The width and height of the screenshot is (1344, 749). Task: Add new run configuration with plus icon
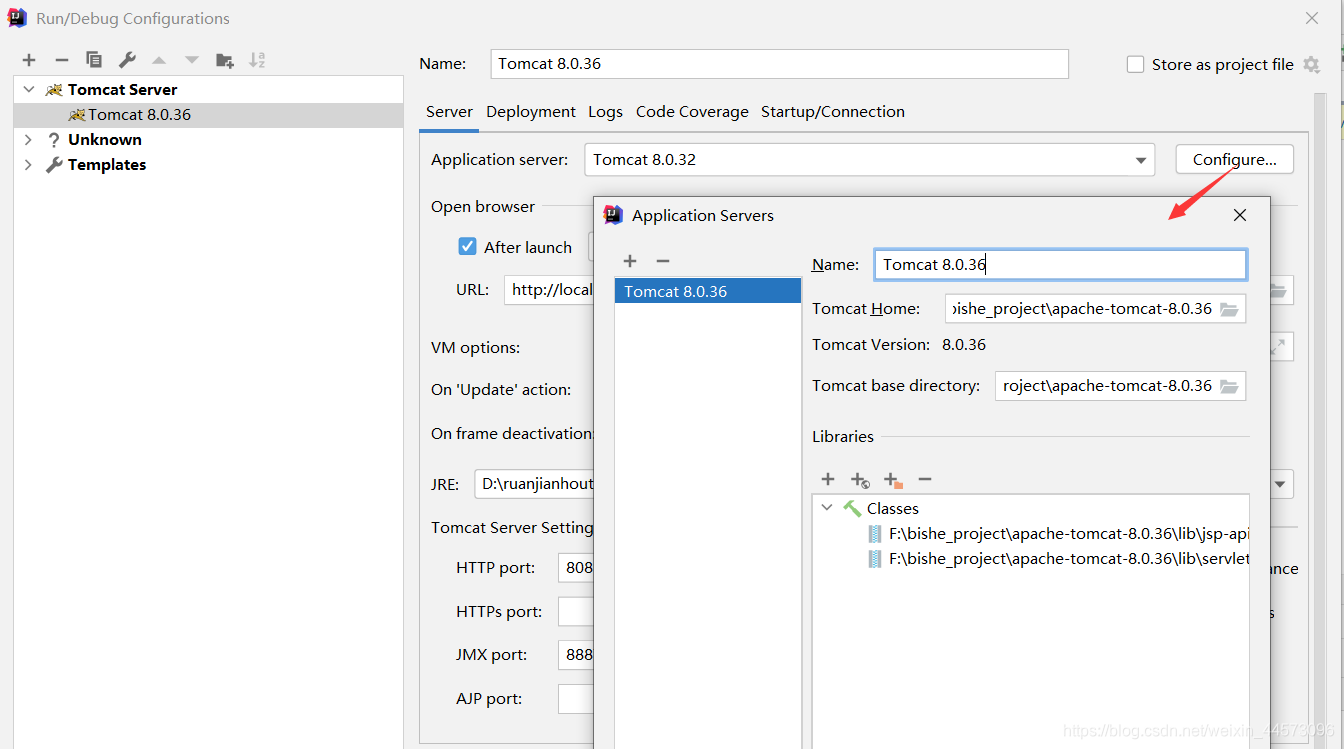29,60
